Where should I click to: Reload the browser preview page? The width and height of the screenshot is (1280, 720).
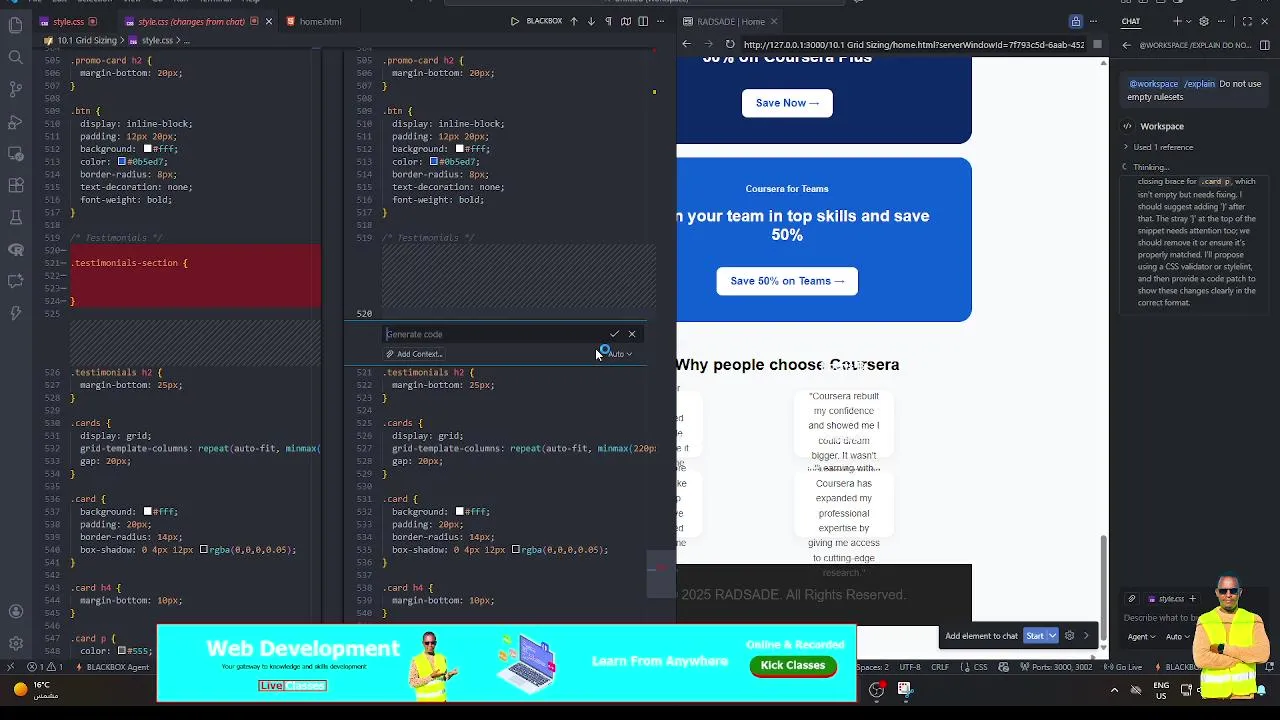point(730,44)
